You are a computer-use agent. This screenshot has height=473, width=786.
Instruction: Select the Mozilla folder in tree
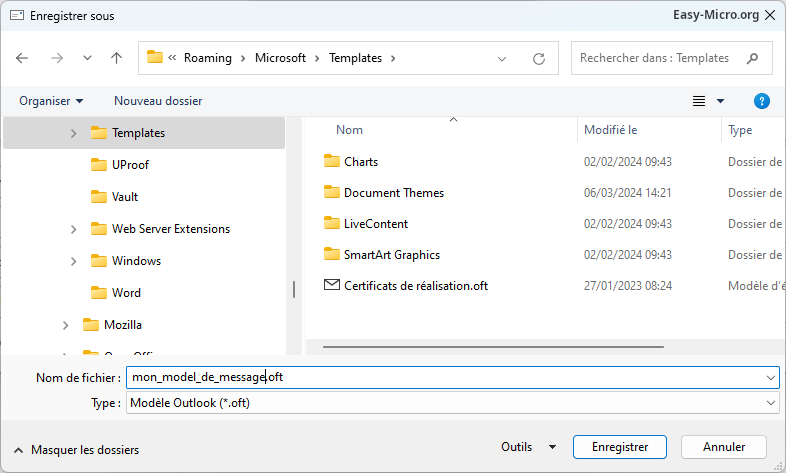coord(123,325)
